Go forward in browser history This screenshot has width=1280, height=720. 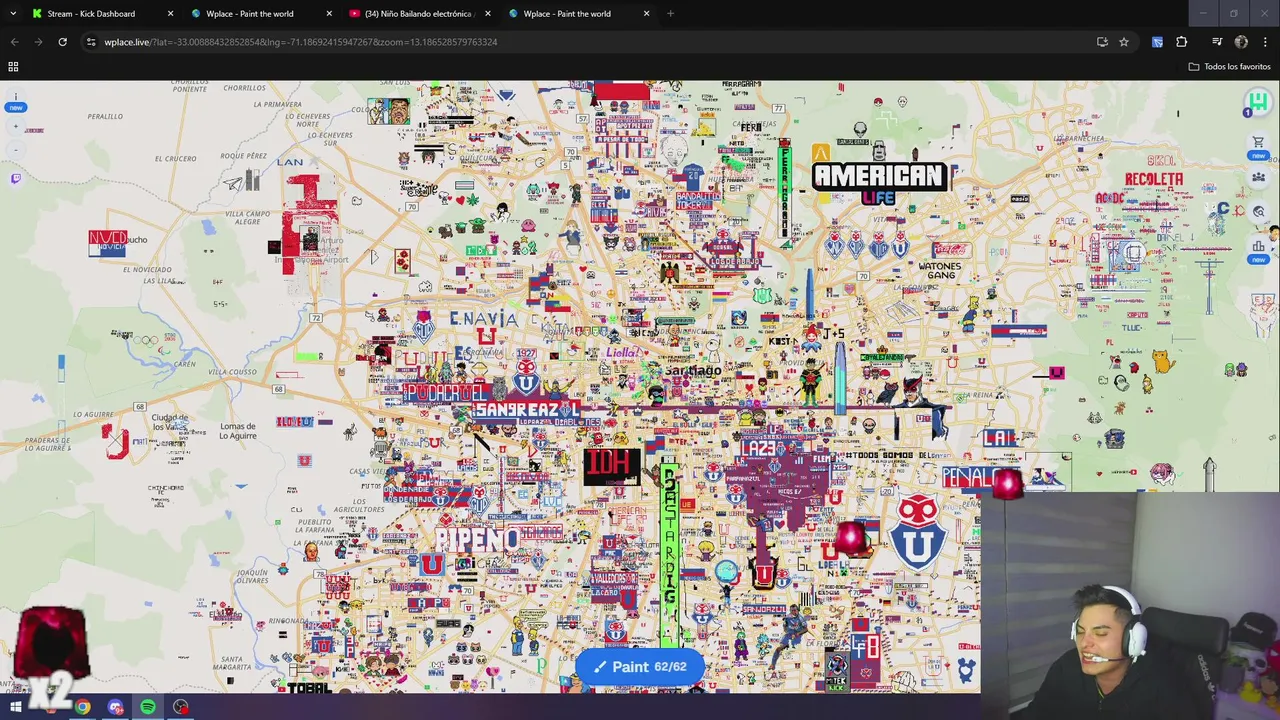[x=38, y=42]
